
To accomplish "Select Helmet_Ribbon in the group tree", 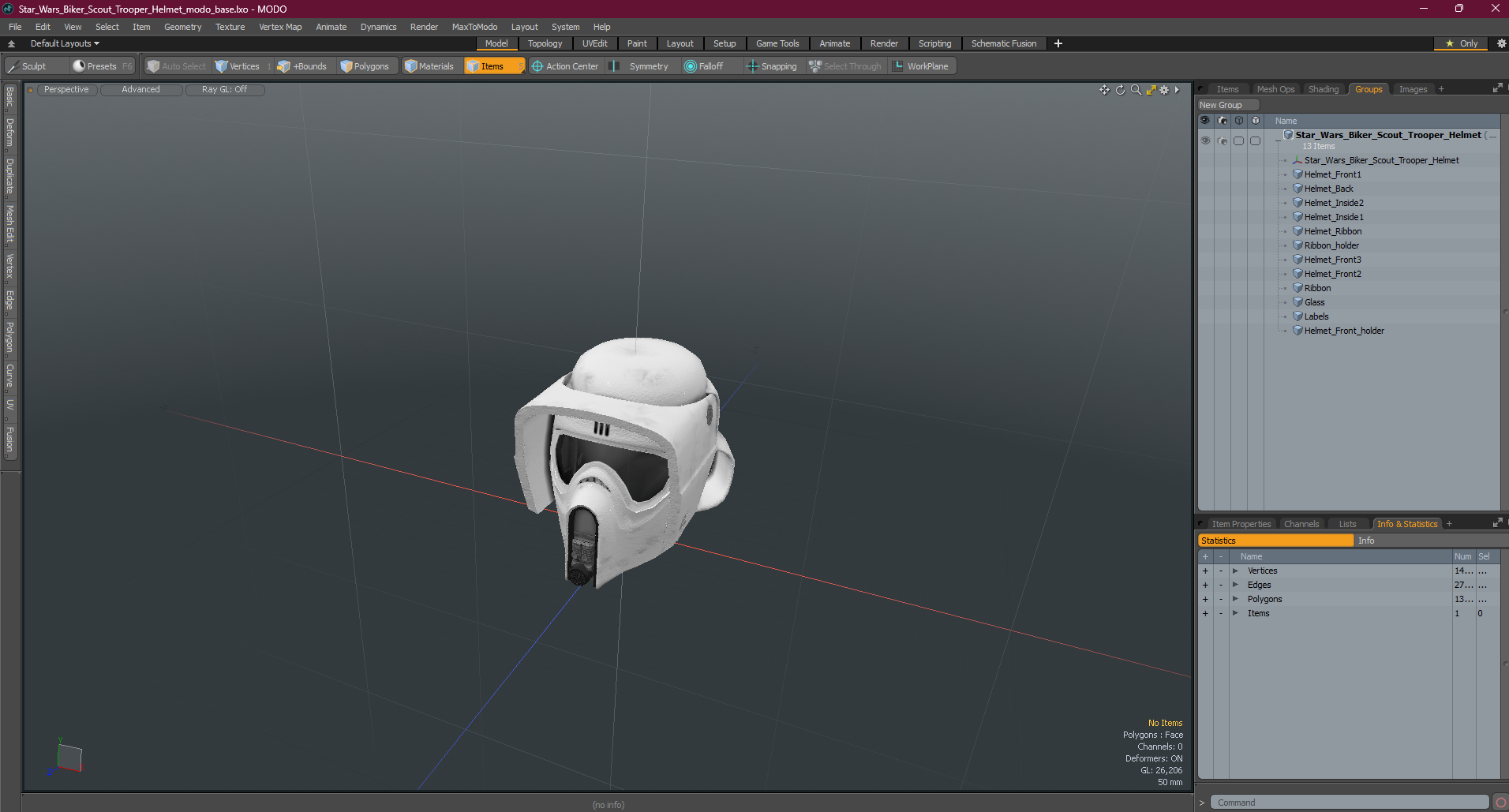I will click(1332, 231).
